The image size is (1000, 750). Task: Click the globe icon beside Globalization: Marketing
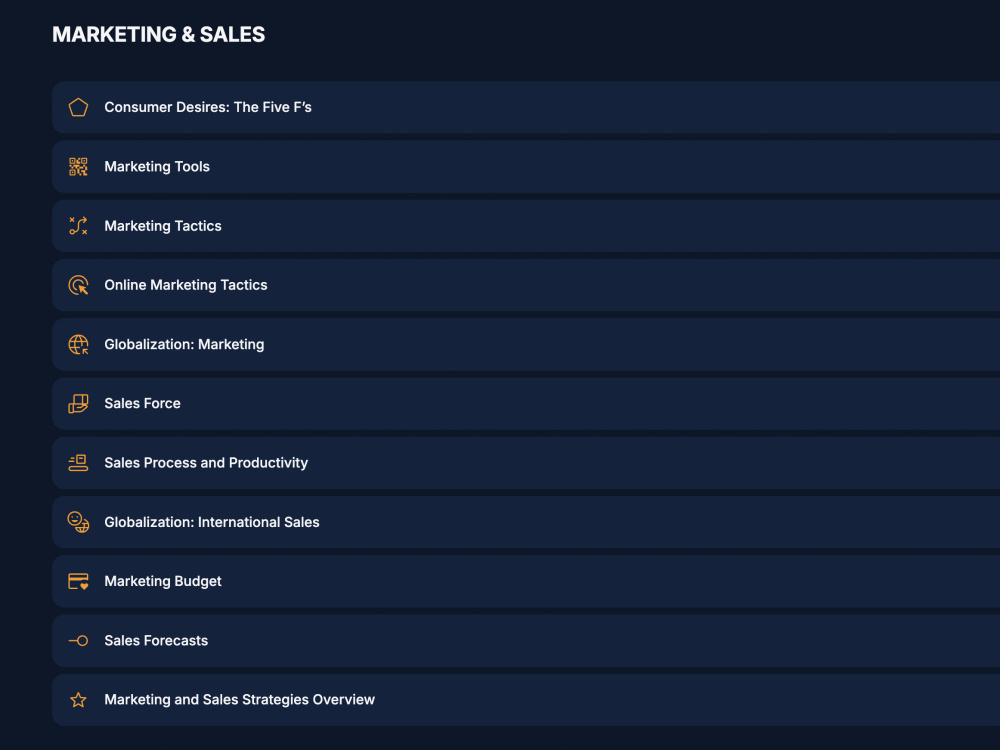pyautogui.click(x=78, y=344)
